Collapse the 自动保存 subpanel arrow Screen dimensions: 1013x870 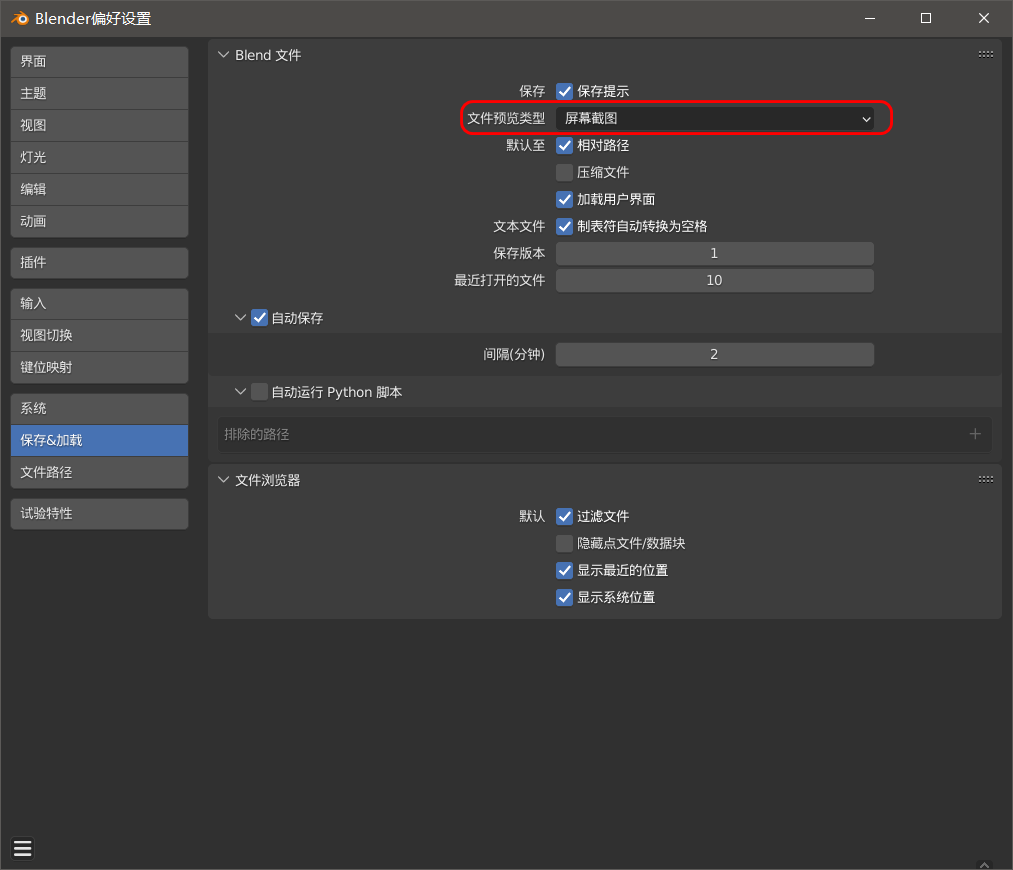tap(240, 318)
